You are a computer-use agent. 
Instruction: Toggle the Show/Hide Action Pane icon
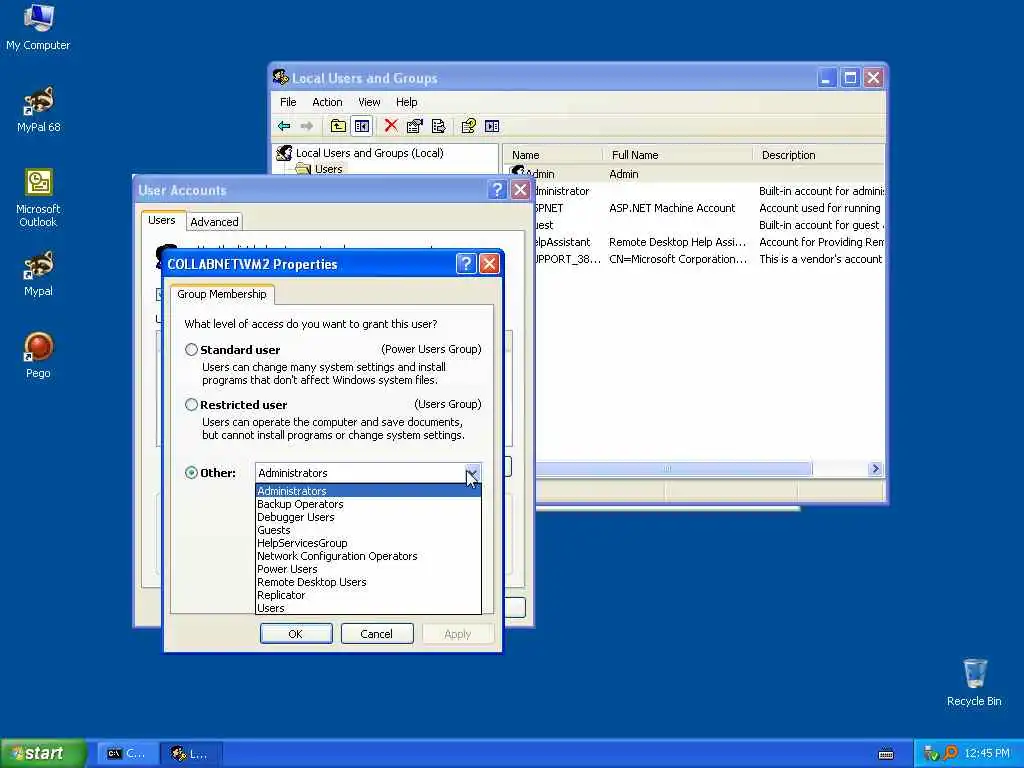[492, 126]
